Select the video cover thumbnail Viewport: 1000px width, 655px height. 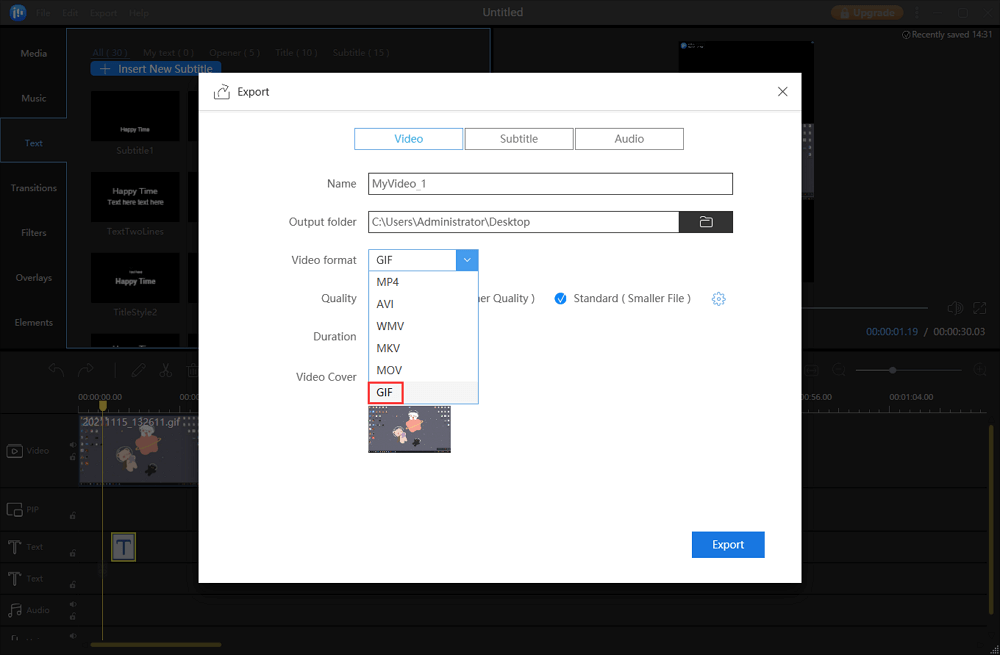(409, 429)
